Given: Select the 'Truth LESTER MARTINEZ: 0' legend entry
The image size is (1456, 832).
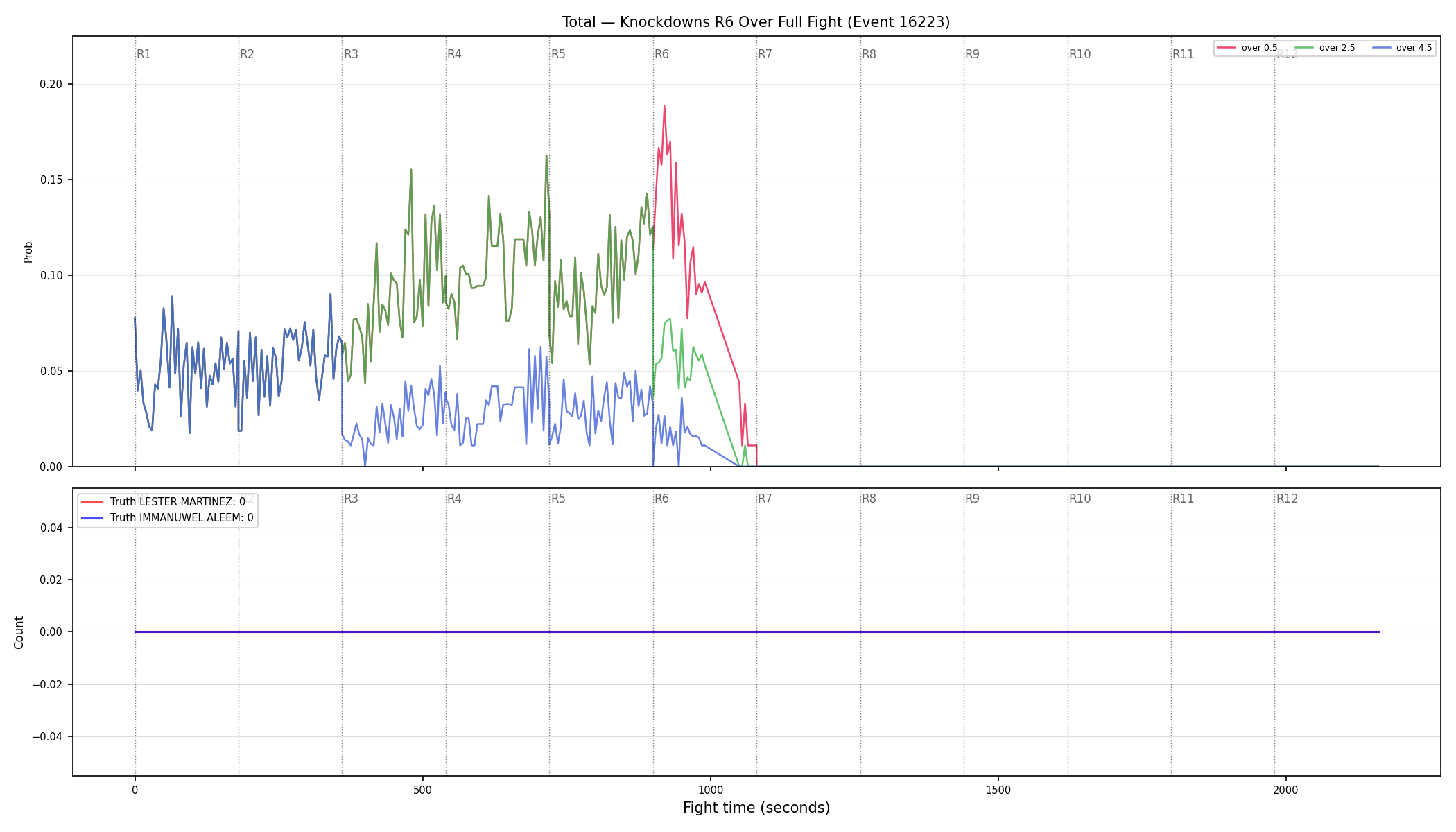Looking at the screenshot, I should coord(177,502).
